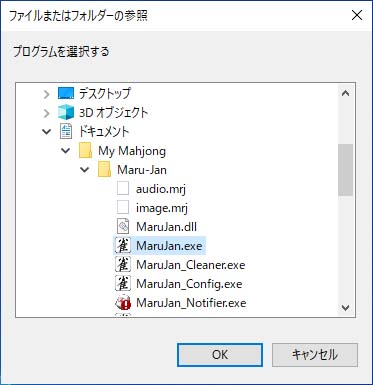
Task: Collapse the Maru-Jan folder node
Action: (85, 170)
